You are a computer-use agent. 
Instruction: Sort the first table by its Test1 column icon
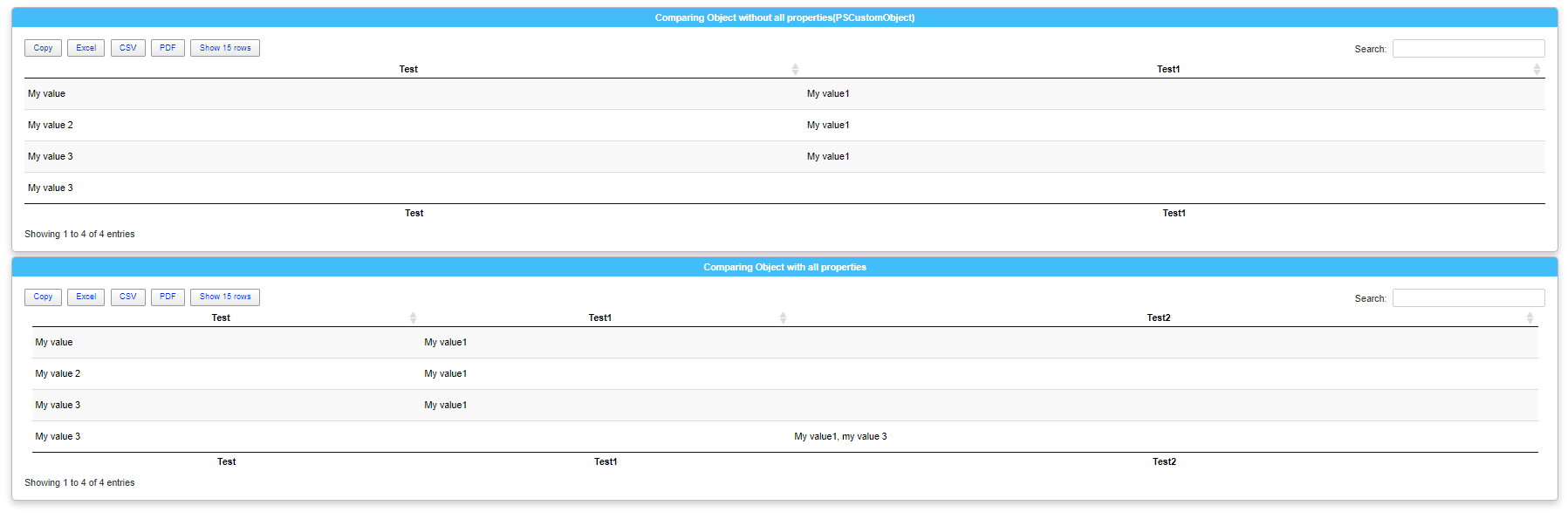point(1537,69)
